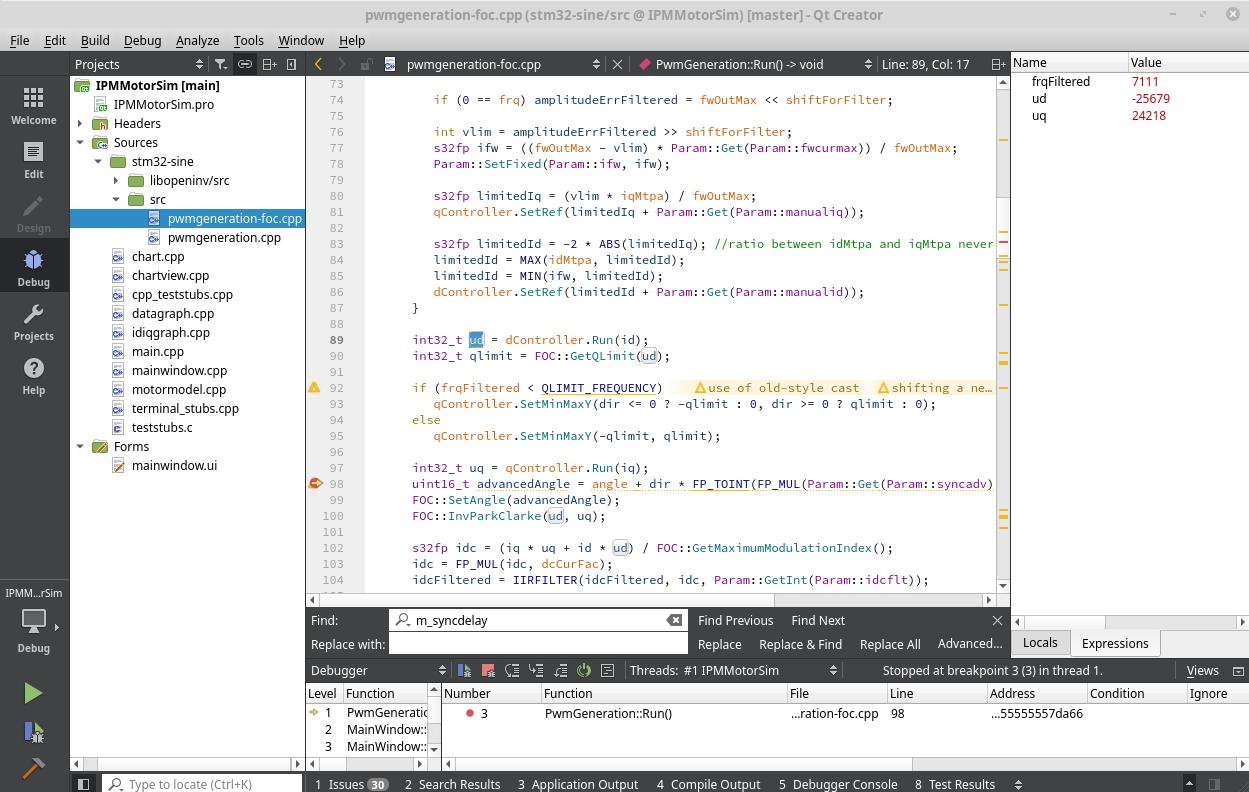Toggle synchronize with editor link icon

click(244, 64)
